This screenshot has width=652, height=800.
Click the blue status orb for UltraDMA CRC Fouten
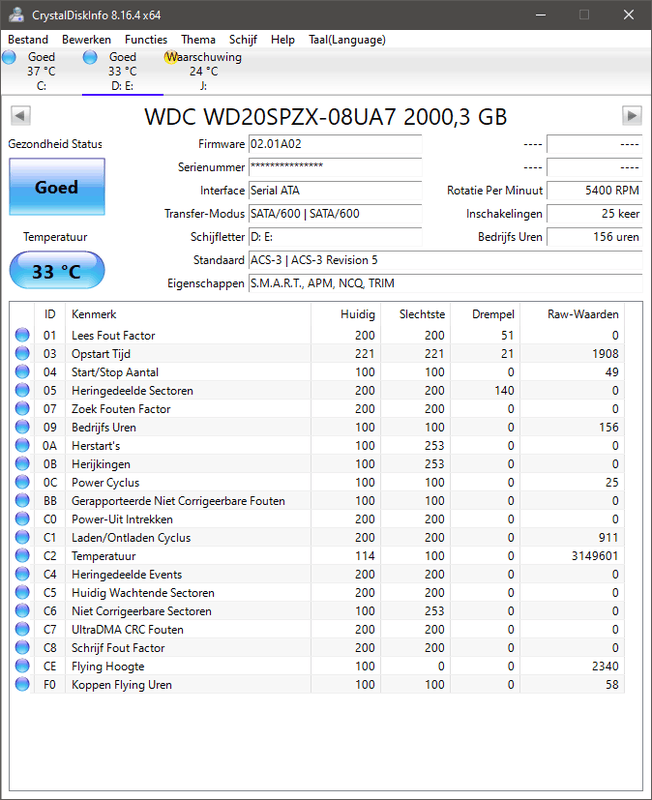click(22, 629)
